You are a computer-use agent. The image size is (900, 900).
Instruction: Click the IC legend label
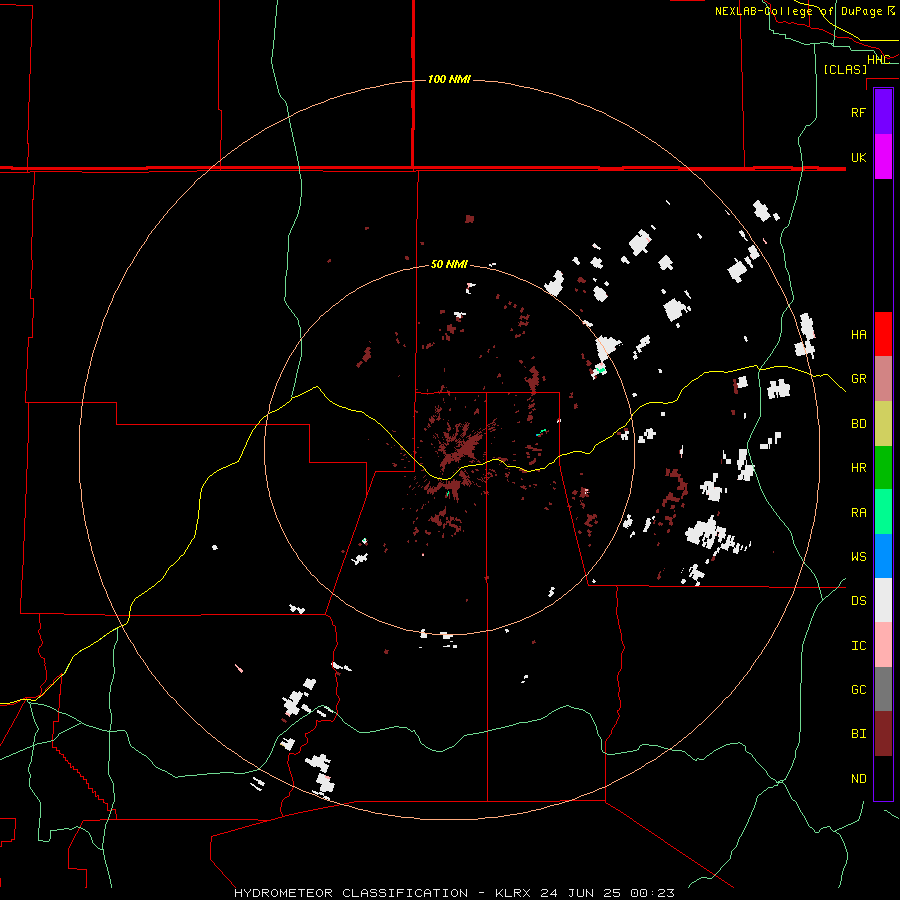[x=858, y=646]
